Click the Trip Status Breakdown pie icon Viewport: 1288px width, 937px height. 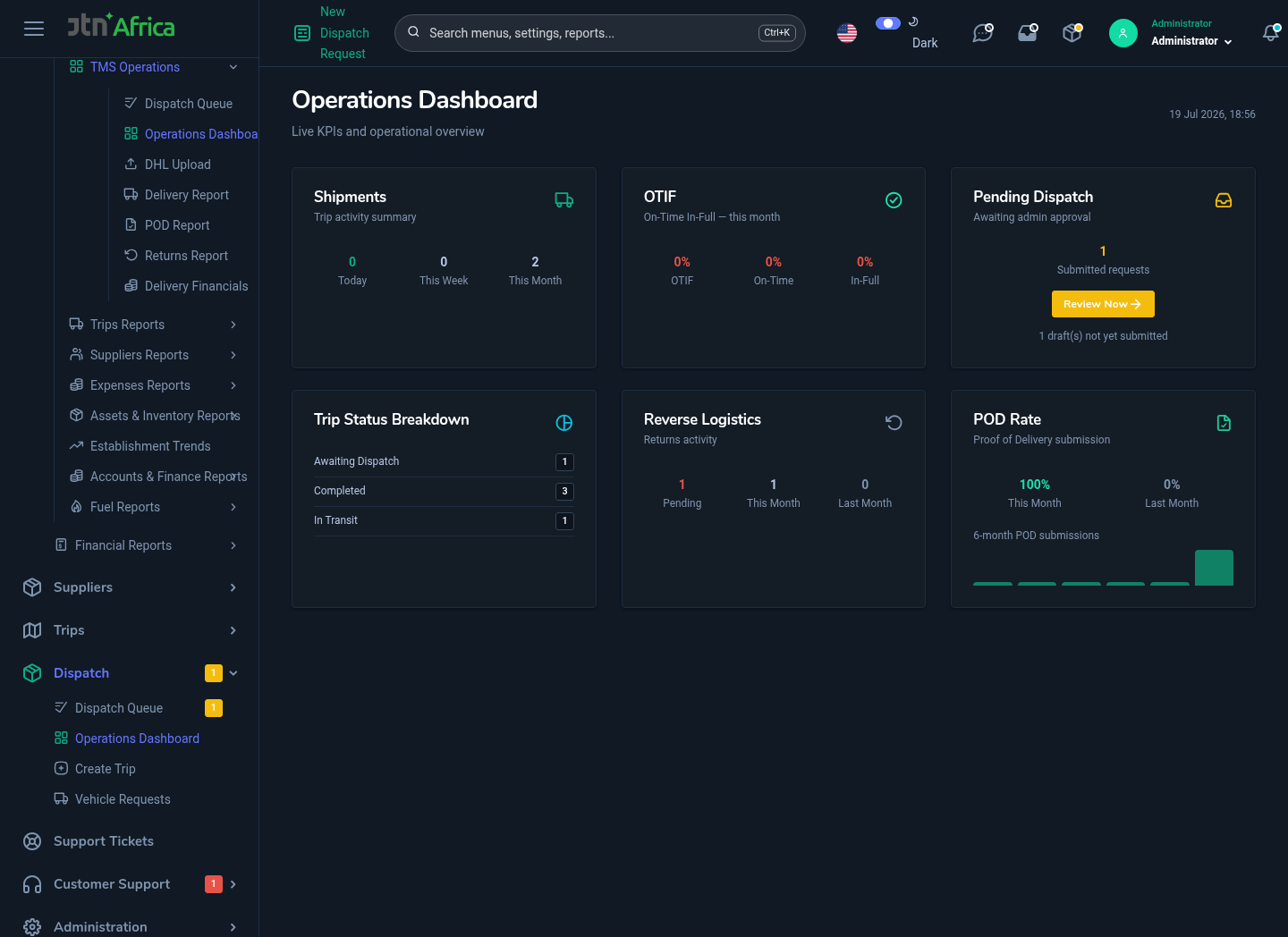point(564,423)
